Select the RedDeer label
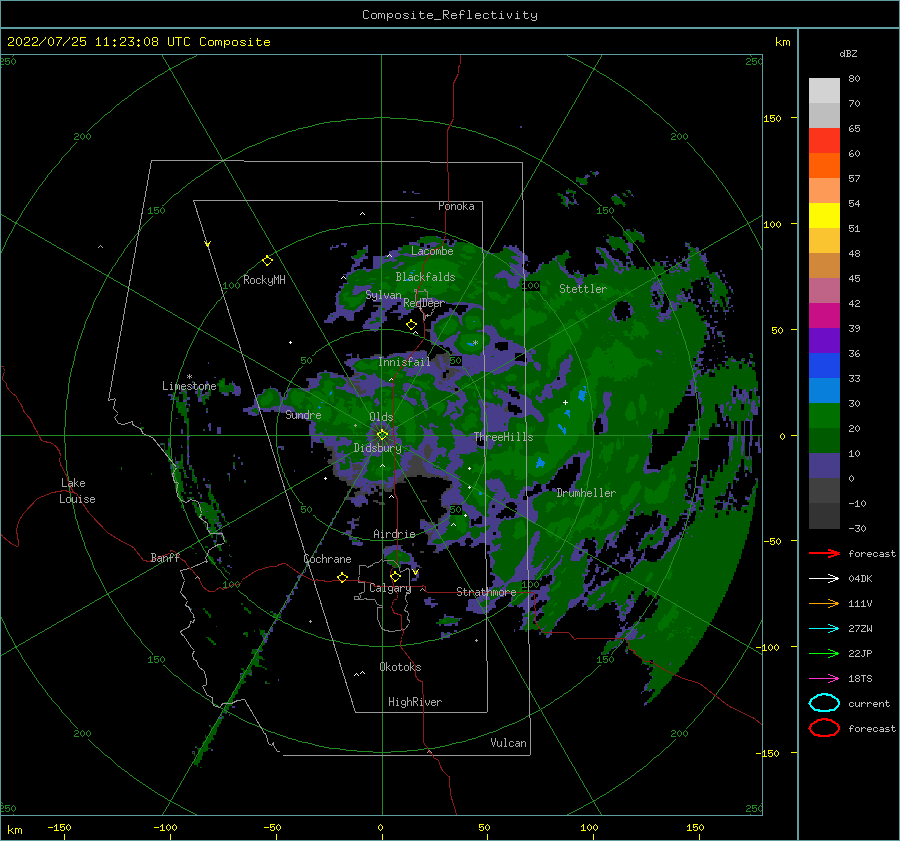Image resolution: width=900 pixels, height=841 pixels. pos(424,303)
